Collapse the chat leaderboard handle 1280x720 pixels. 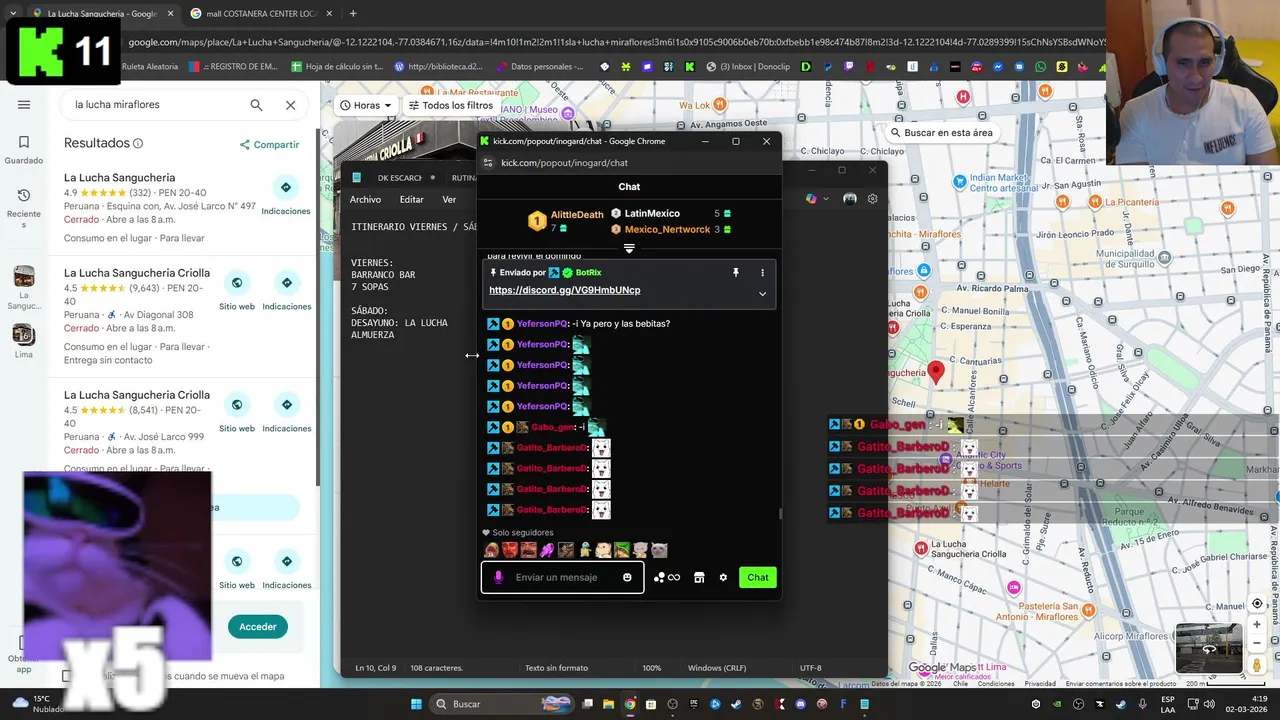coord(629,247)
